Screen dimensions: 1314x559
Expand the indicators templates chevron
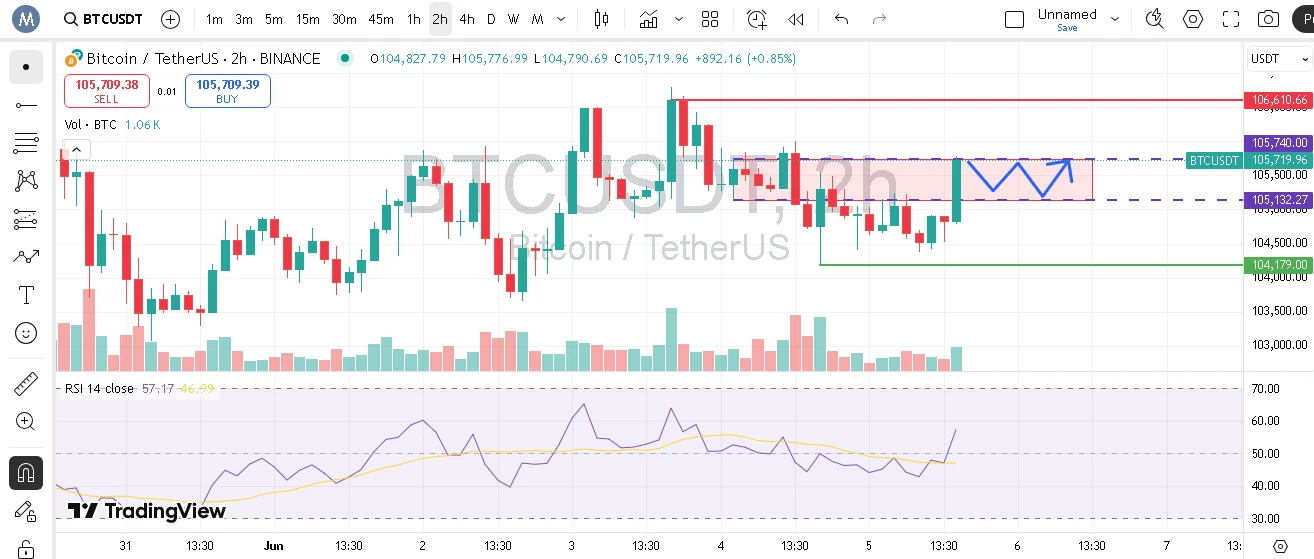click(680, 19)
